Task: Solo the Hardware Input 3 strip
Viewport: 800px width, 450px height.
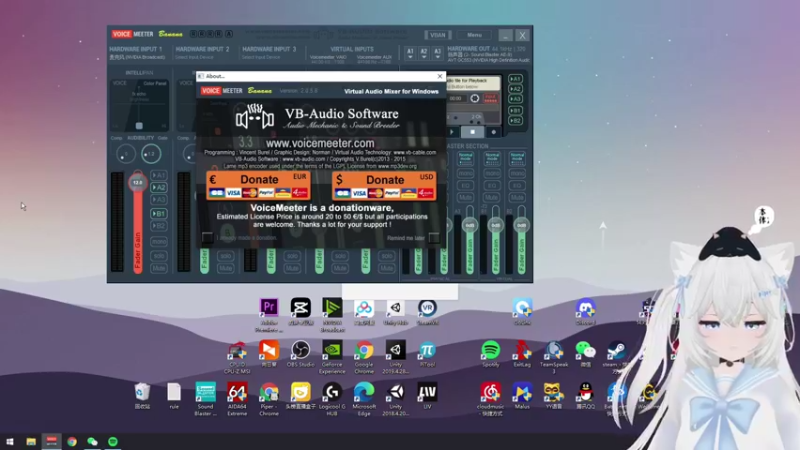Action: coord(292,256)
